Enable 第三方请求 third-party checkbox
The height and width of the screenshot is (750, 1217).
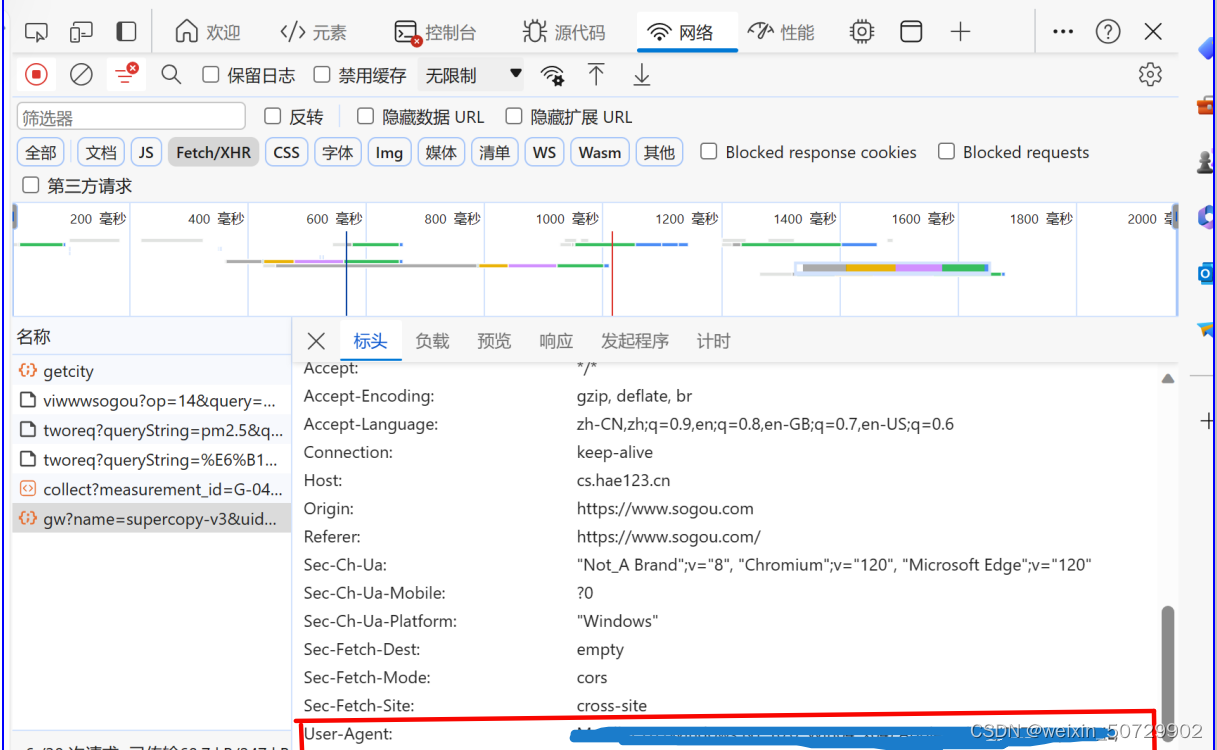click(x=31, y=185)
